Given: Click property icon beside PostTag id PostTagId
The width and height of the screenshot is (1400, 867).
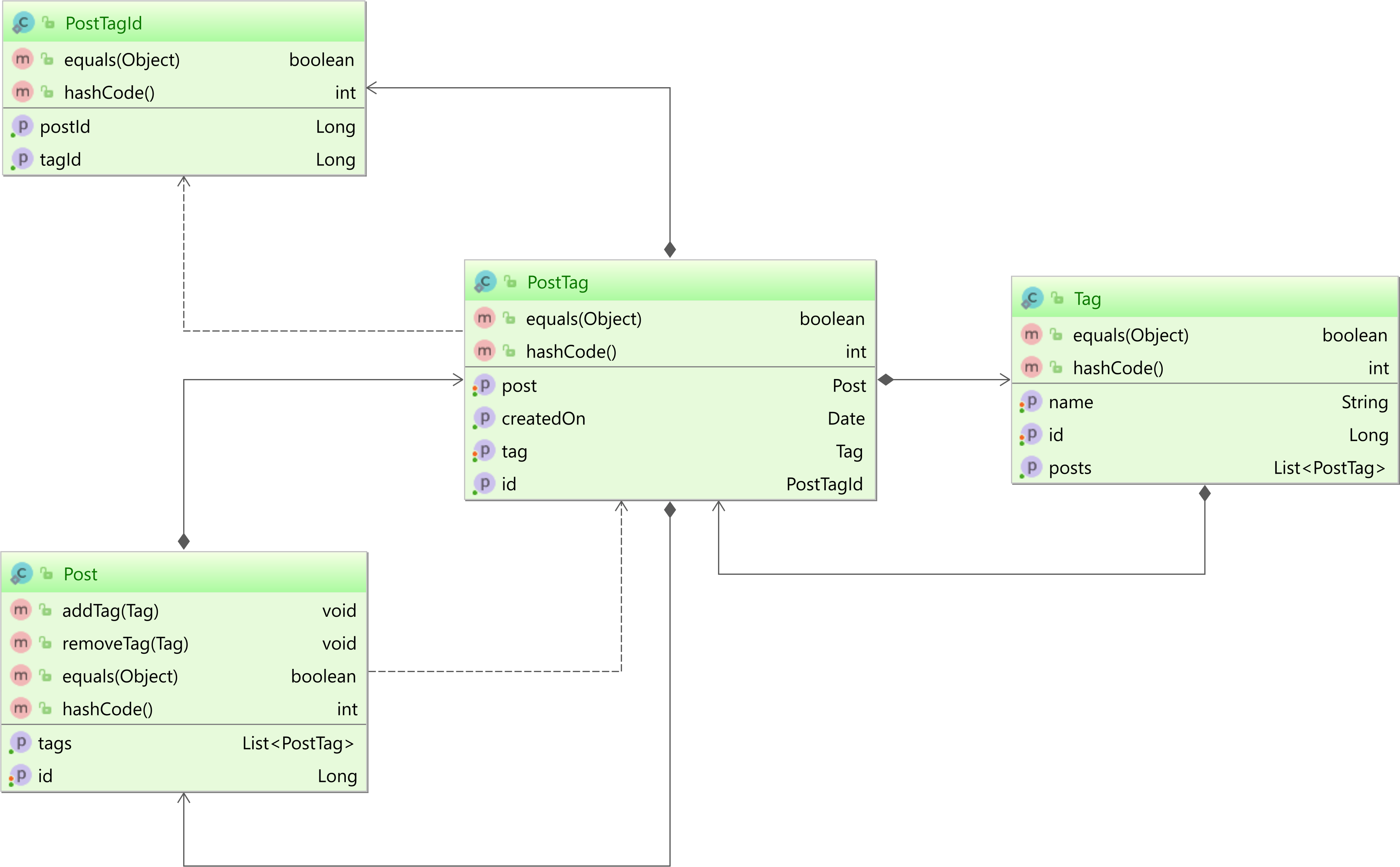Looking at the screenshot, I should (x=484, y=484).
